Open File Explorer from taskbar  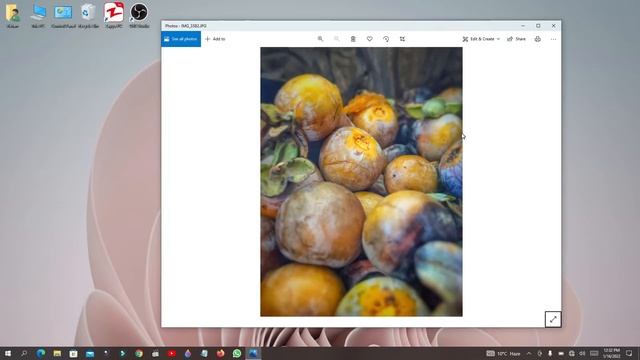click(57, 353)
